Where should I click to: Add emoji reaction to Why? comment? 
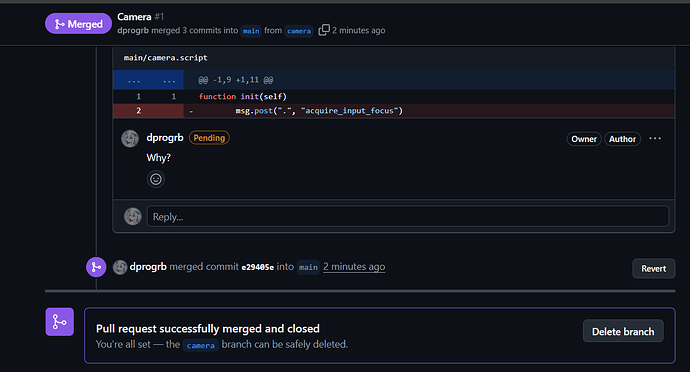(156, 179)
